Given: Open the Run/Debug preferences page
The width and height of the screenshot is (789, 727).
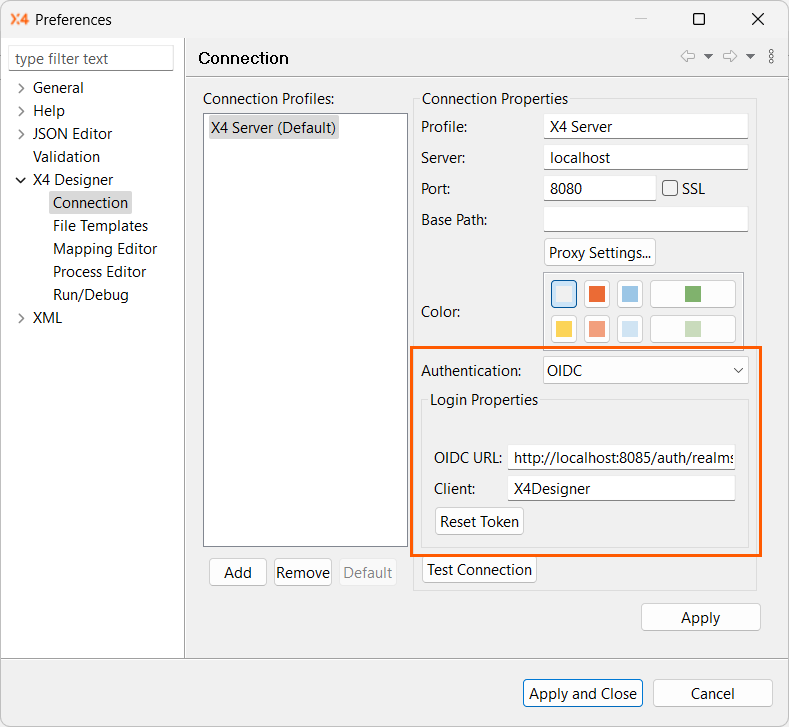Looking at the screenshot, I should pos(90,295).
